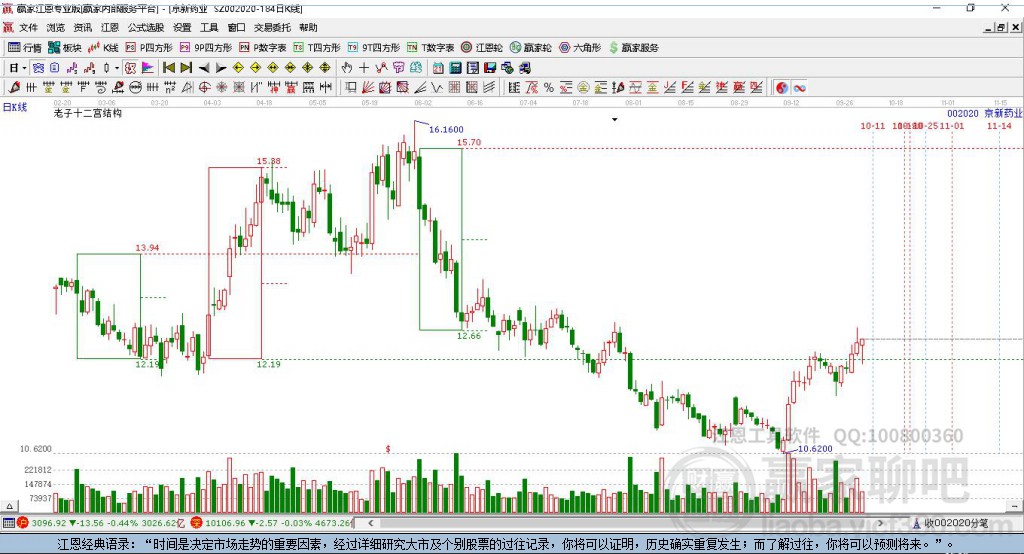Open the 公式选股 menu
The height and width of the screenshot is (554, 1024).
click(x=146, y=27)
